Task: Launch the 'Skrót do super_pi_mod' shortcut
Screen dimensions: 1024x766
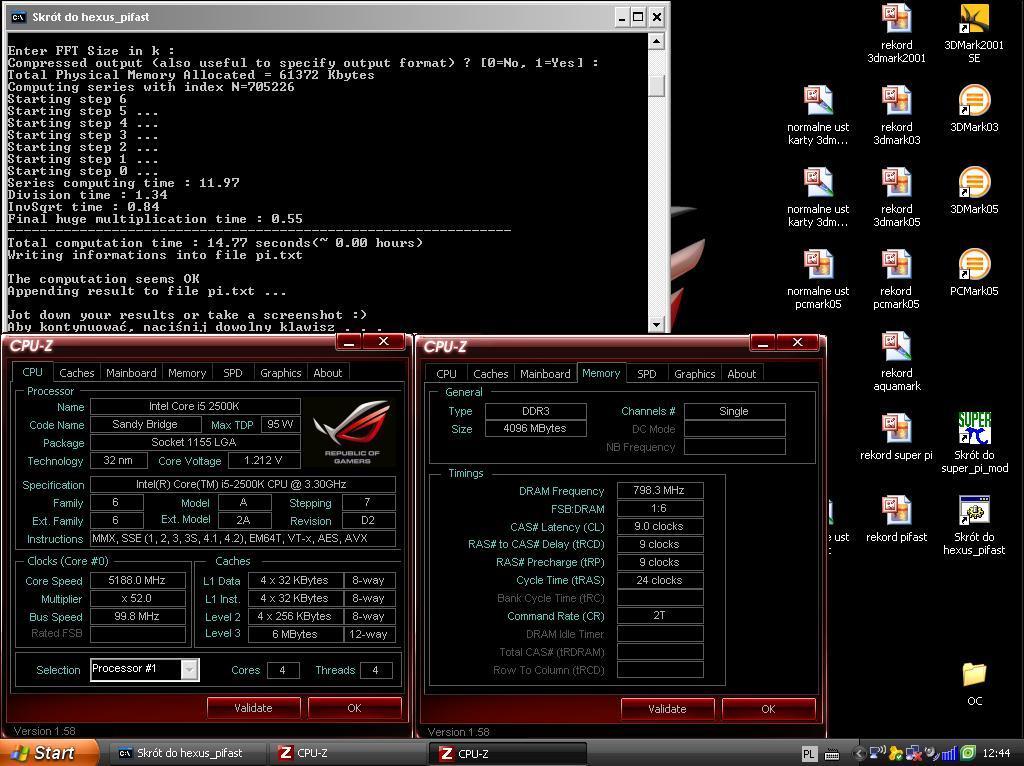Action: (974, 443)
